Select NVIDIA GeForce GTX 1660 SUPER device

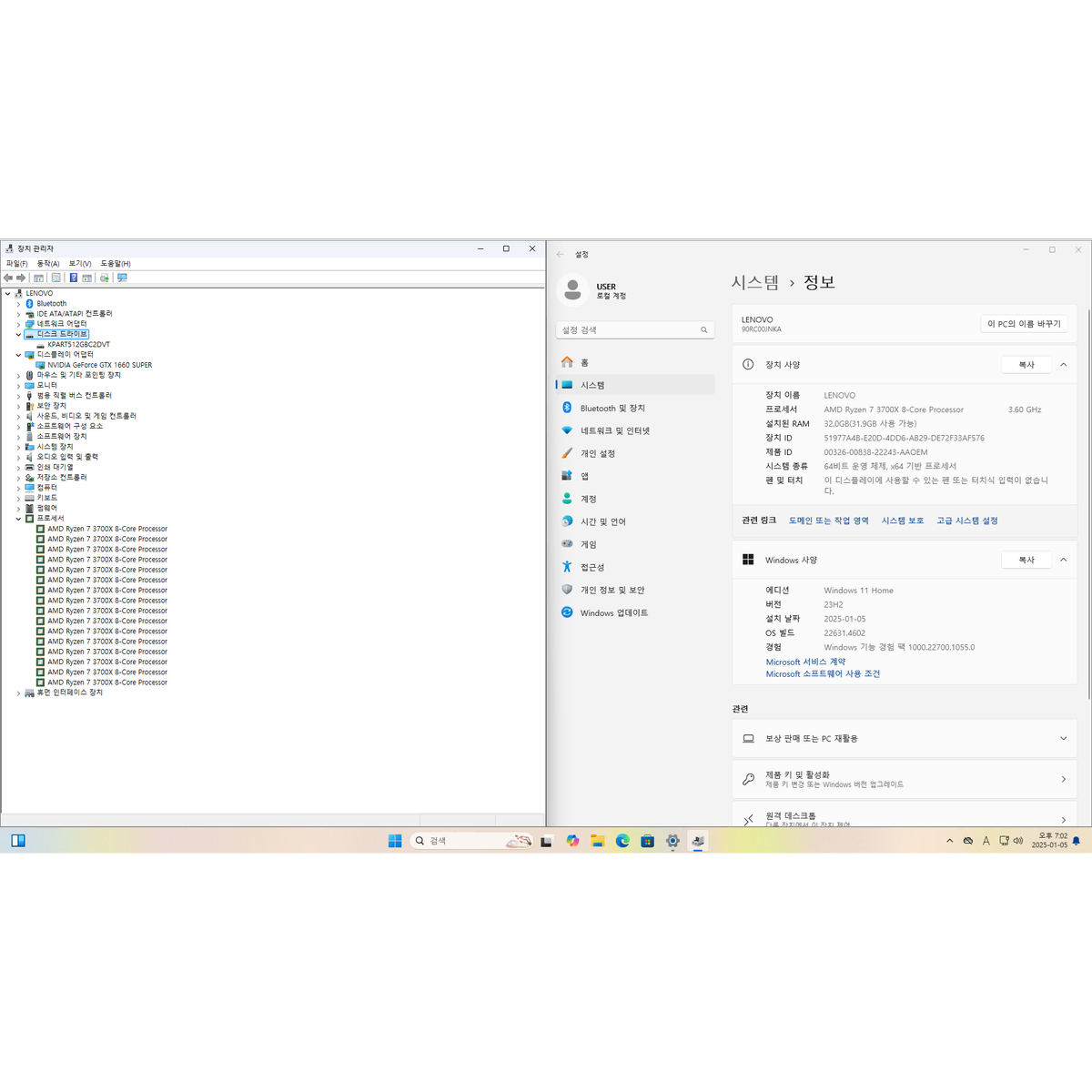coord(99,365)
